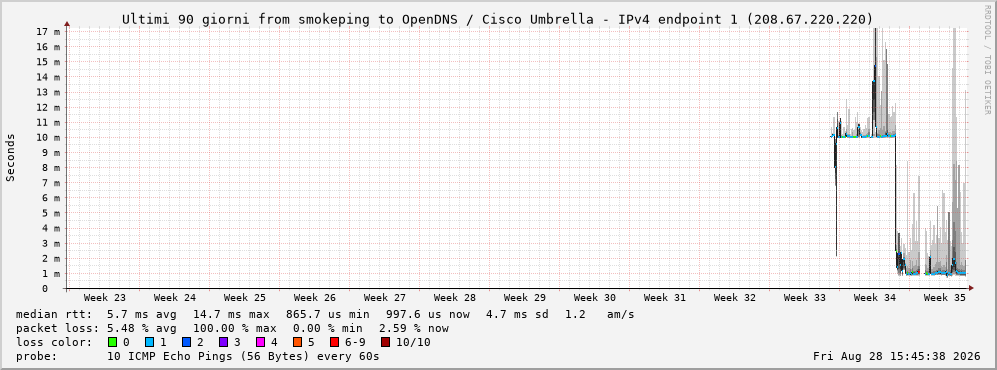Click the magenta loss swatch for 4
The width and height of the screenshot is (997, 370).
pyautogui.click(x=261, y=343)
